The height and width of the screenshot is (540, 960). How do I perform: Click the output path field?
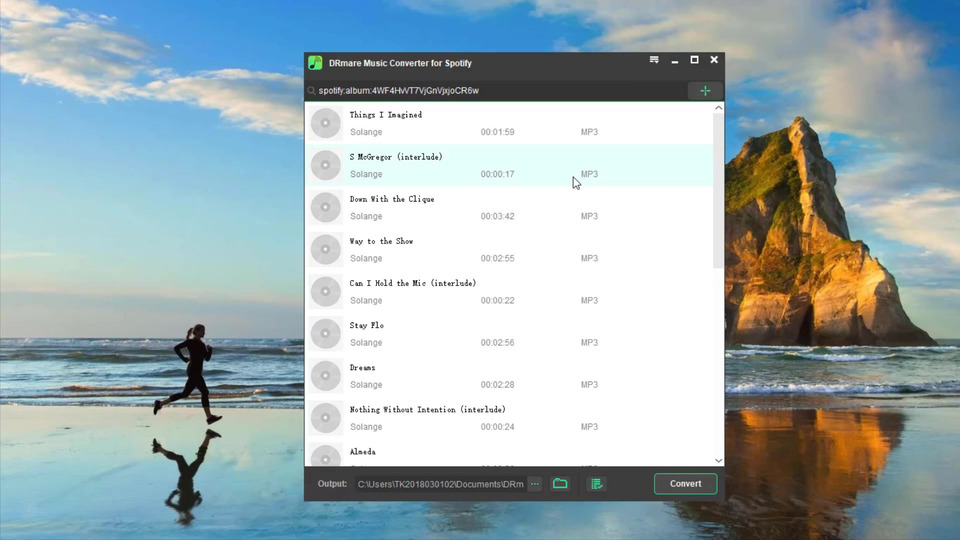(440, 484)
